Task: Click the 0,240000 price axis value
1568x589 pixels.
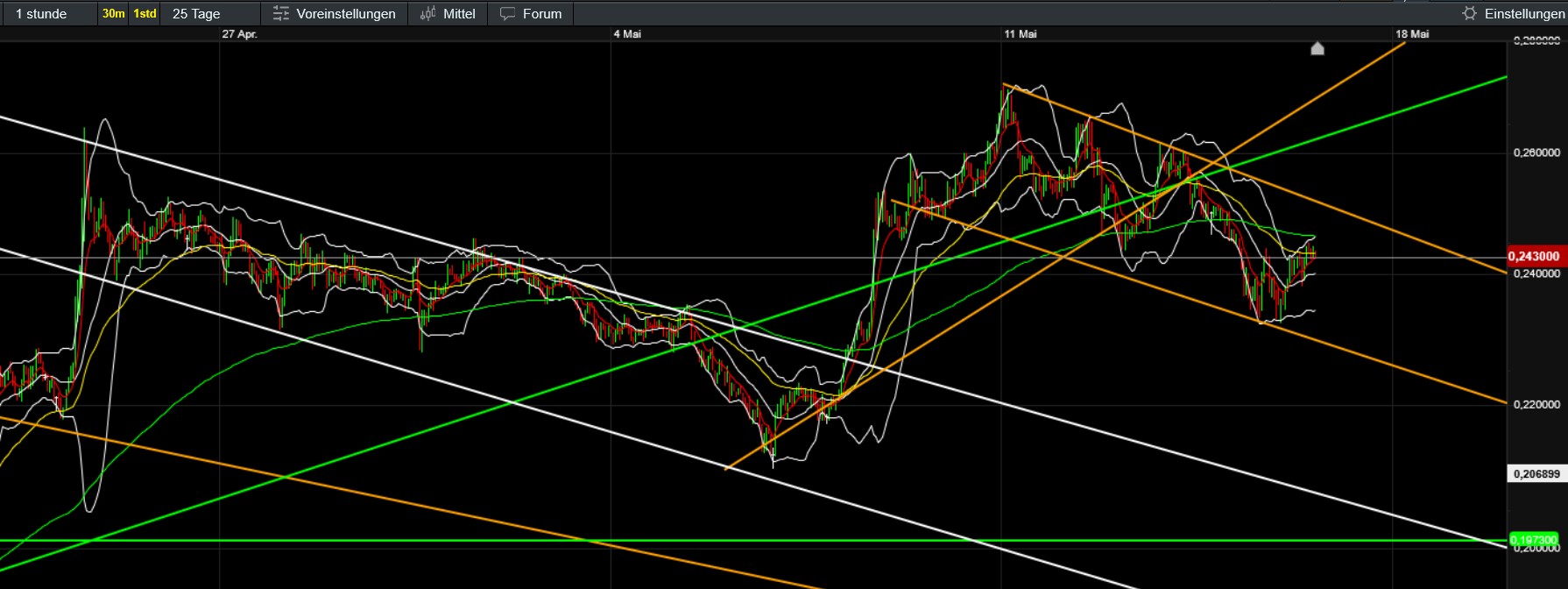Action: (x=1536, y=273)
